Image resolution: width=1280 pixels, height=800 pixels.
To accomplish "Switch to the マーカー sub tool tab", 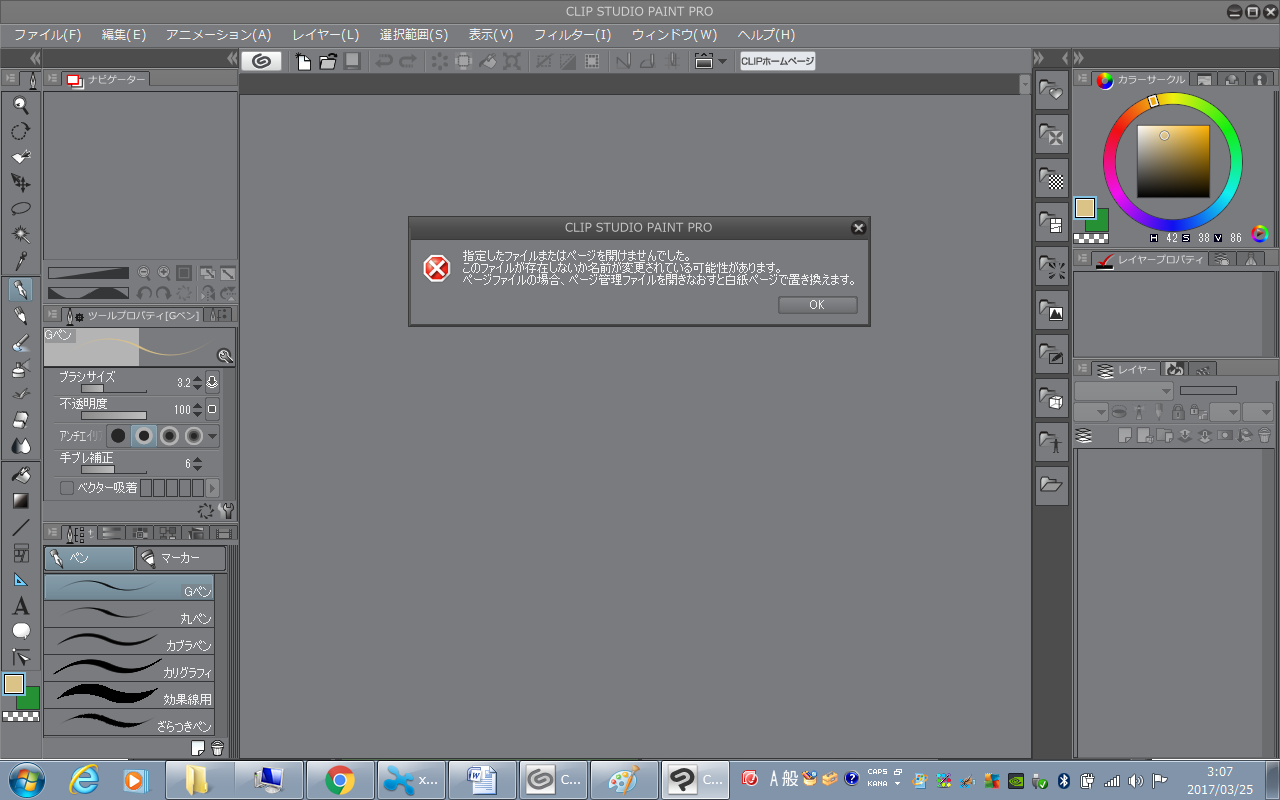I will point(181,558).
